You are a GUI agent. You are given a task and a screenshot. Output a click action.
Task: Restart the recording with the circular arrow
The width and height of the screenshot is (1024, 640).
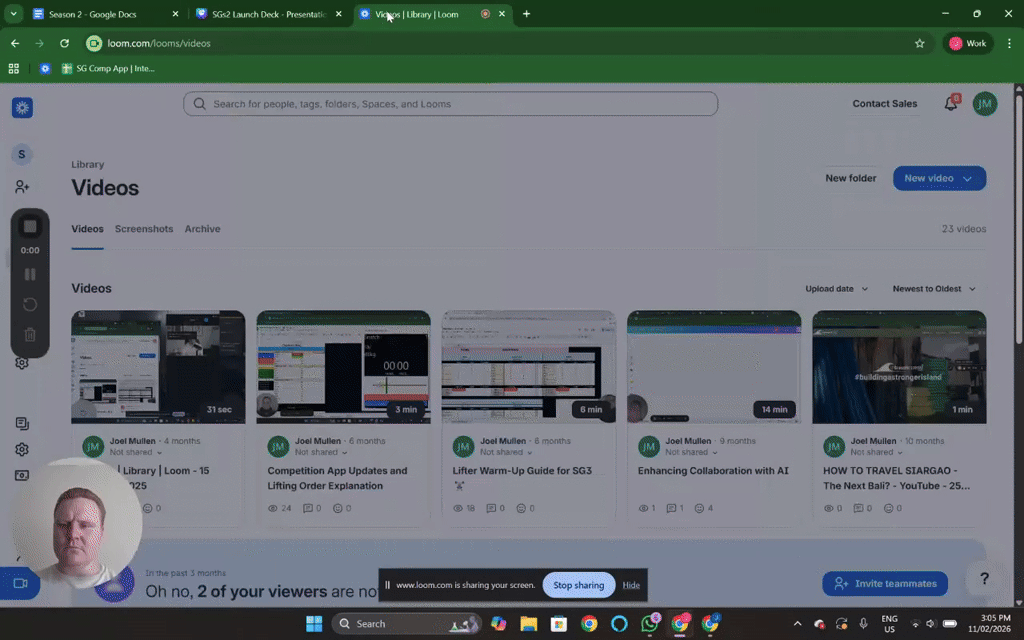tap(30, 304)
